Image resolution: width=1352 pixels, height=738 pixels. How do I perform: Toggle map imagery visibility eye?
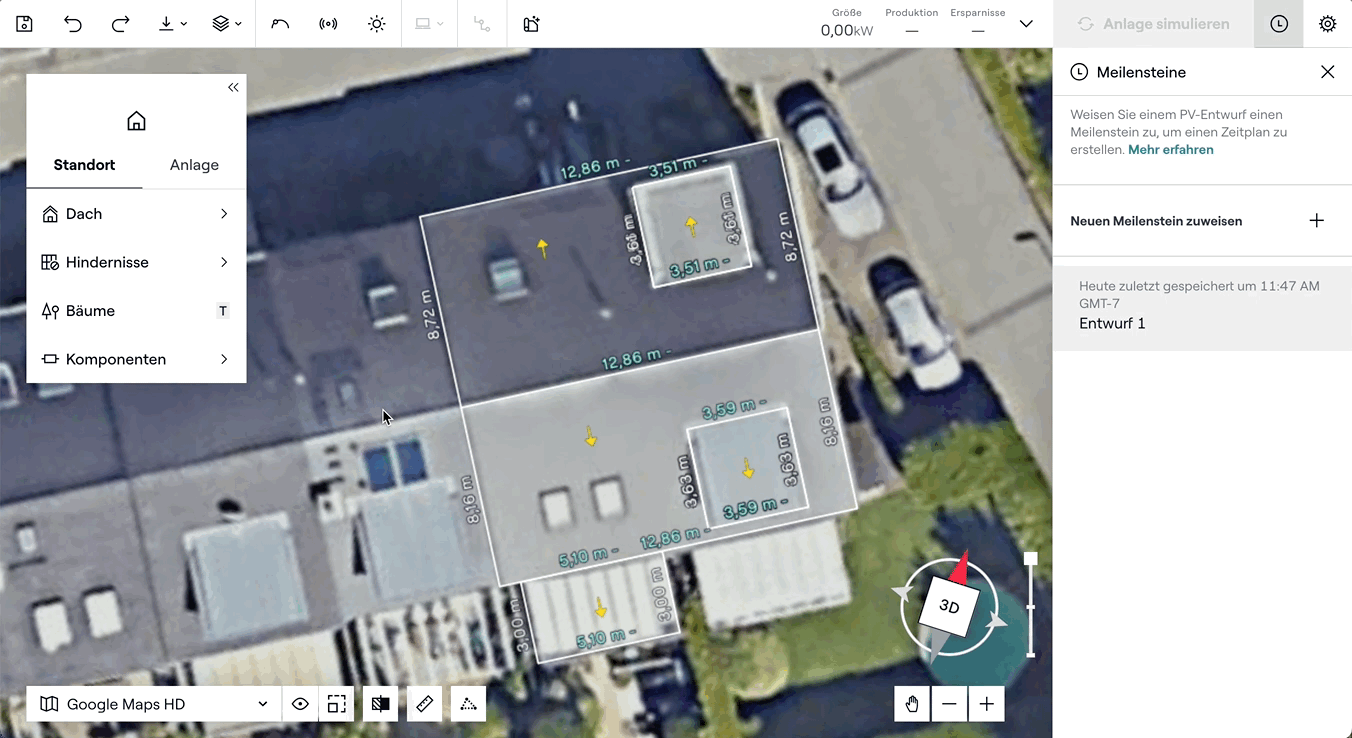(300, 704)
